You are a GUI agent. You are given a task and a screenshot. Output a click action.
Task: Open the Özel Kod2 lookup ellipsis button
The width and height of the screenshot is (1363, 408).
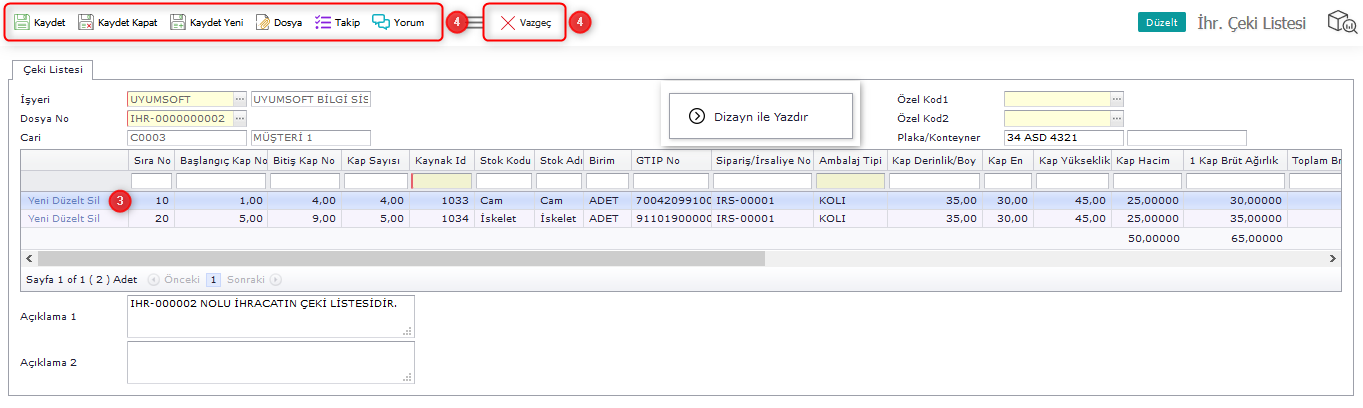tap(1117, 118)
